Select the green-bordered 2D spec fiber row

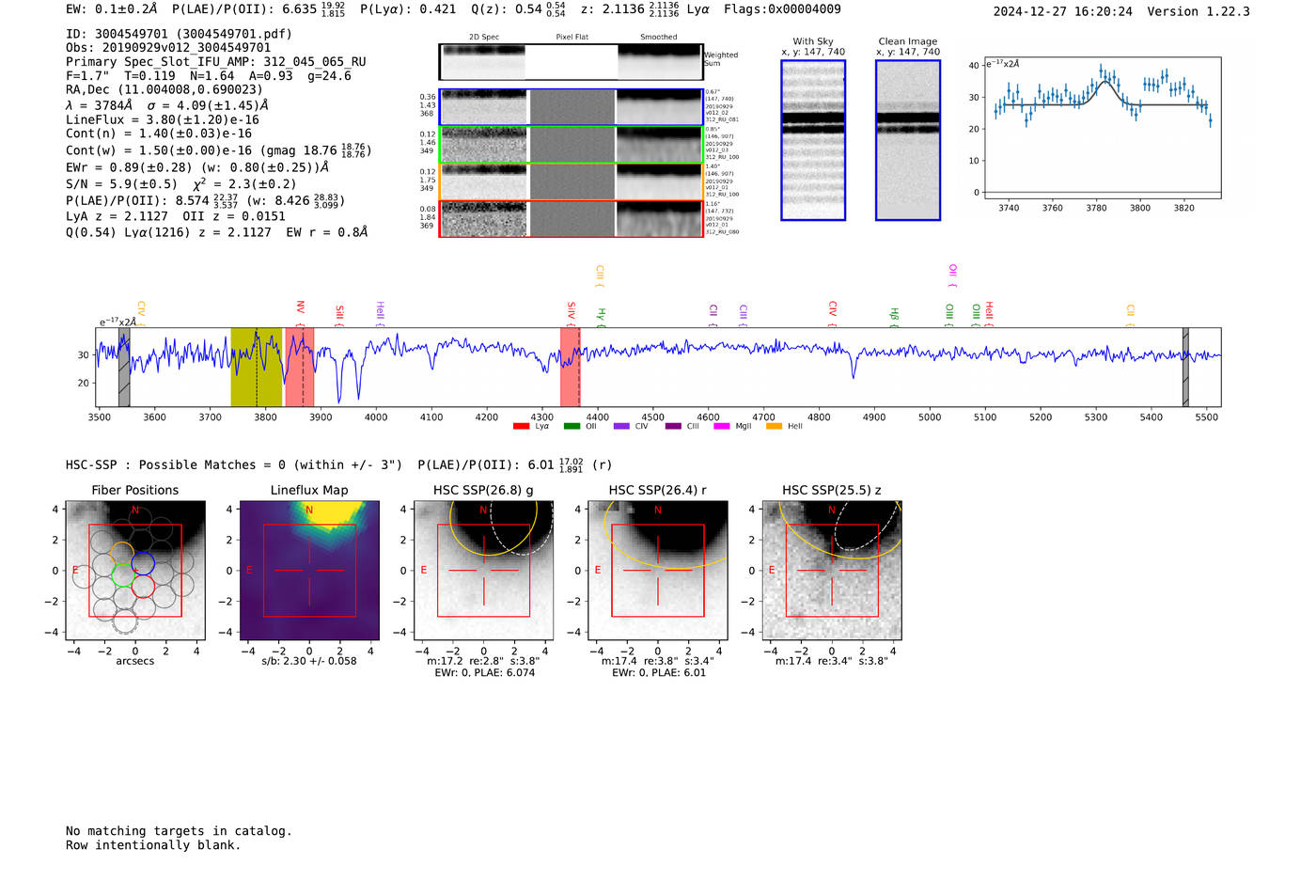tap(571, 145)
